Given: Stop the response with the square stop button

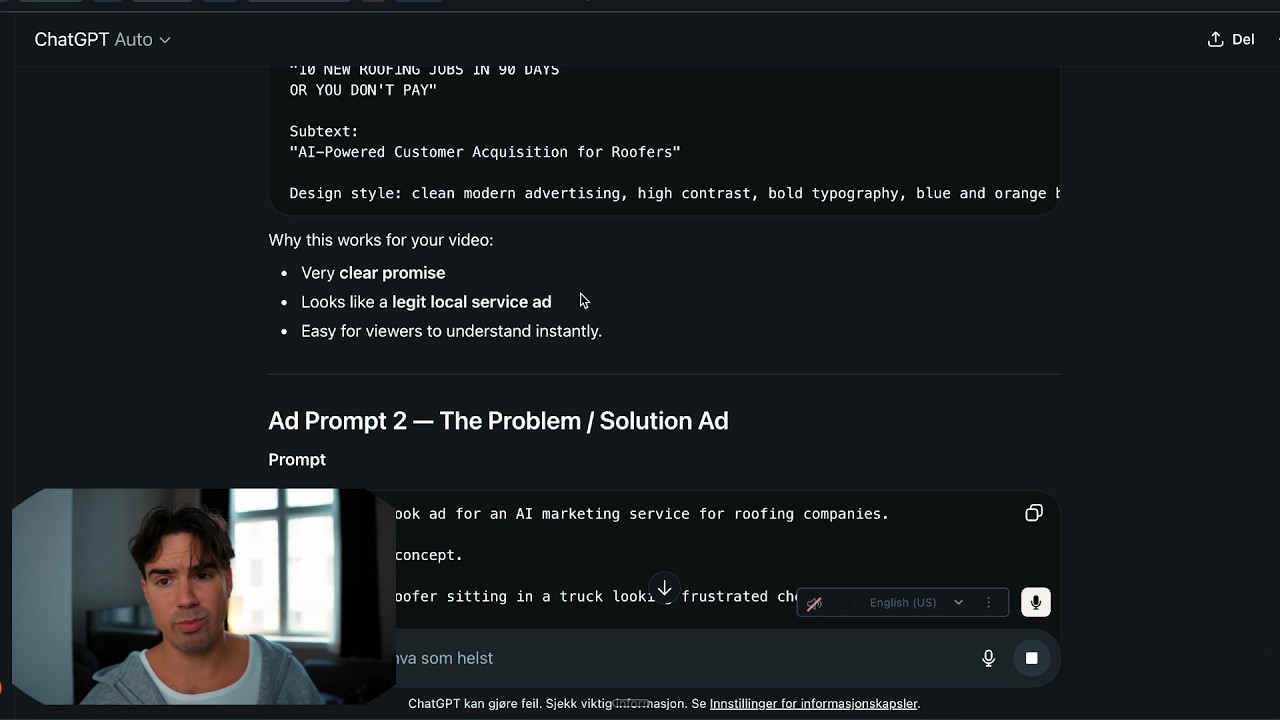Looking at the screenshot, I should [x=1032, y=658].
